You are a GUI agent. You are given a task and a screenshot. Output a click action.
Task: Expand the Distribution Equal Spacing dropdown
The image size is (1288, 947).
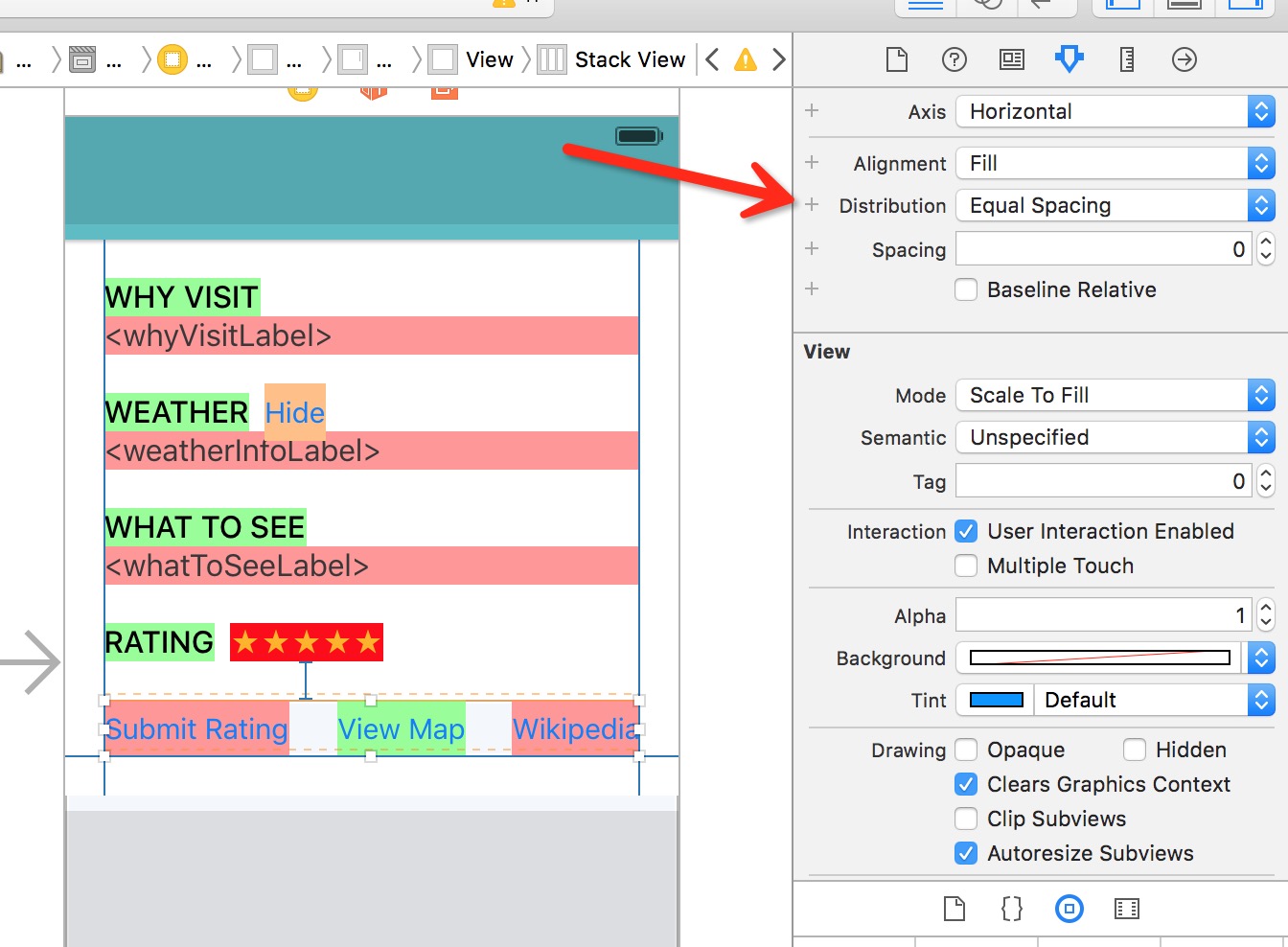pyautogui.click(x=1115, y=205)
